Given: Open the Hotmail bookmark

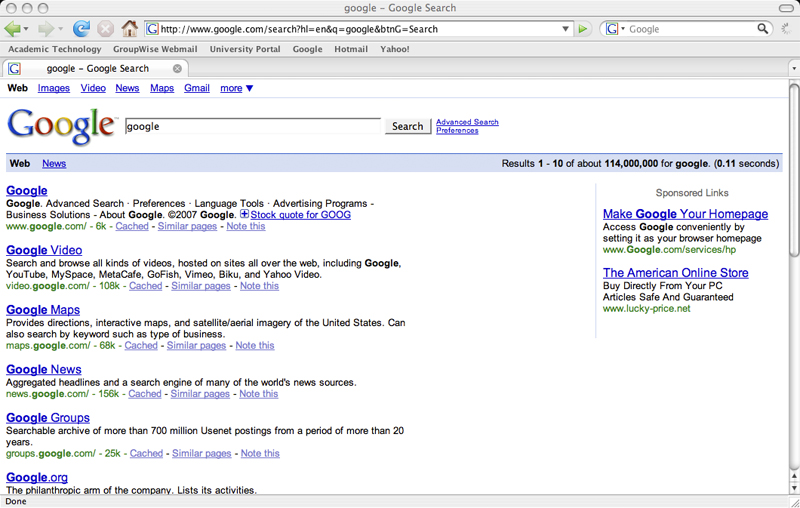Looking at the screenshot, I should coord(351,49).
